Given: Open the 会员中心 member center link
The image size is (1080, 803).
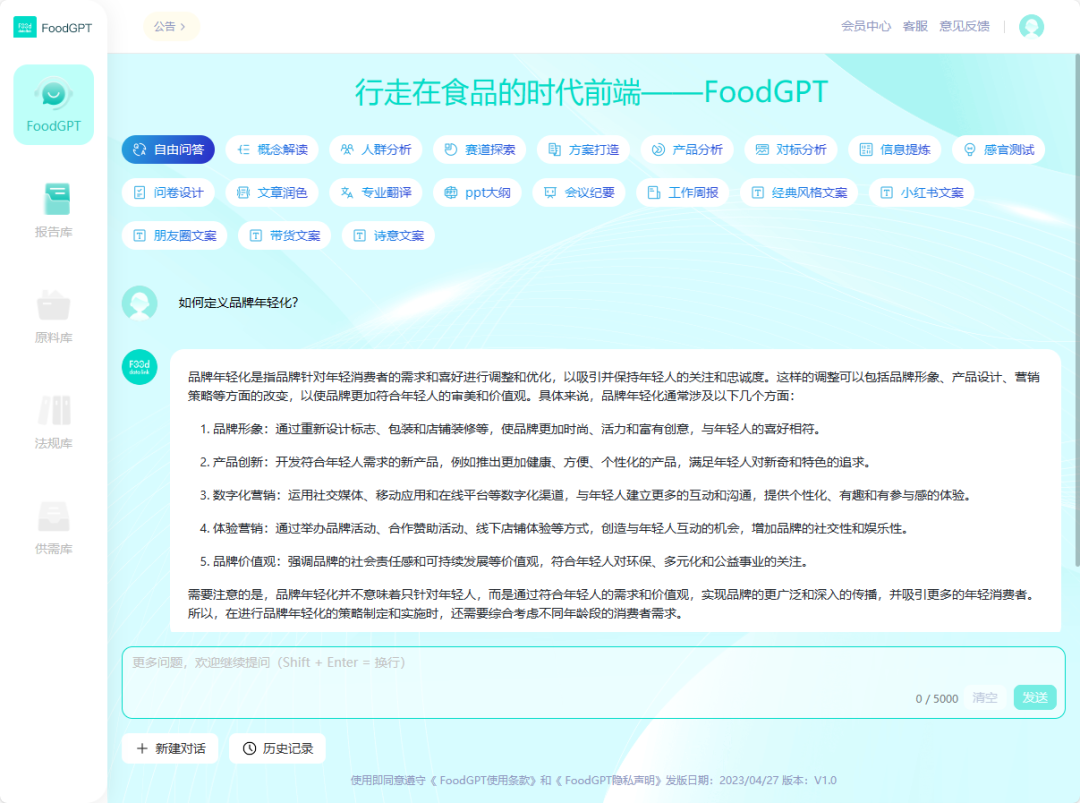Looking at the screenshot, I should click(866, 27).
